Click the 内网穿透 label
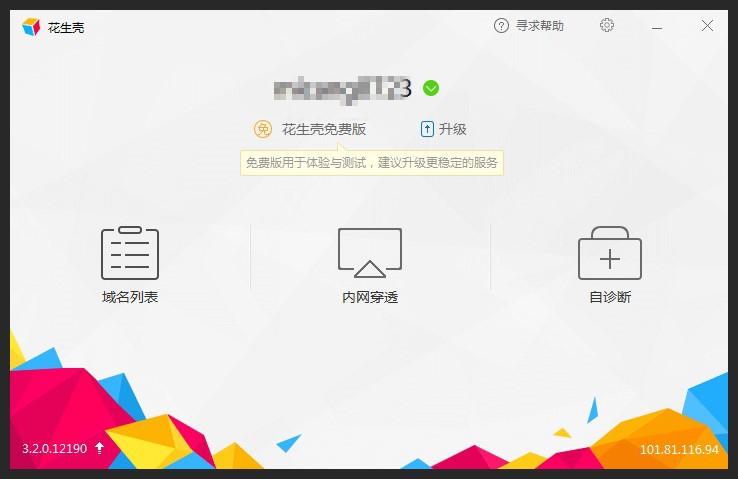This screenshot has width=738, height=479. 370,297
